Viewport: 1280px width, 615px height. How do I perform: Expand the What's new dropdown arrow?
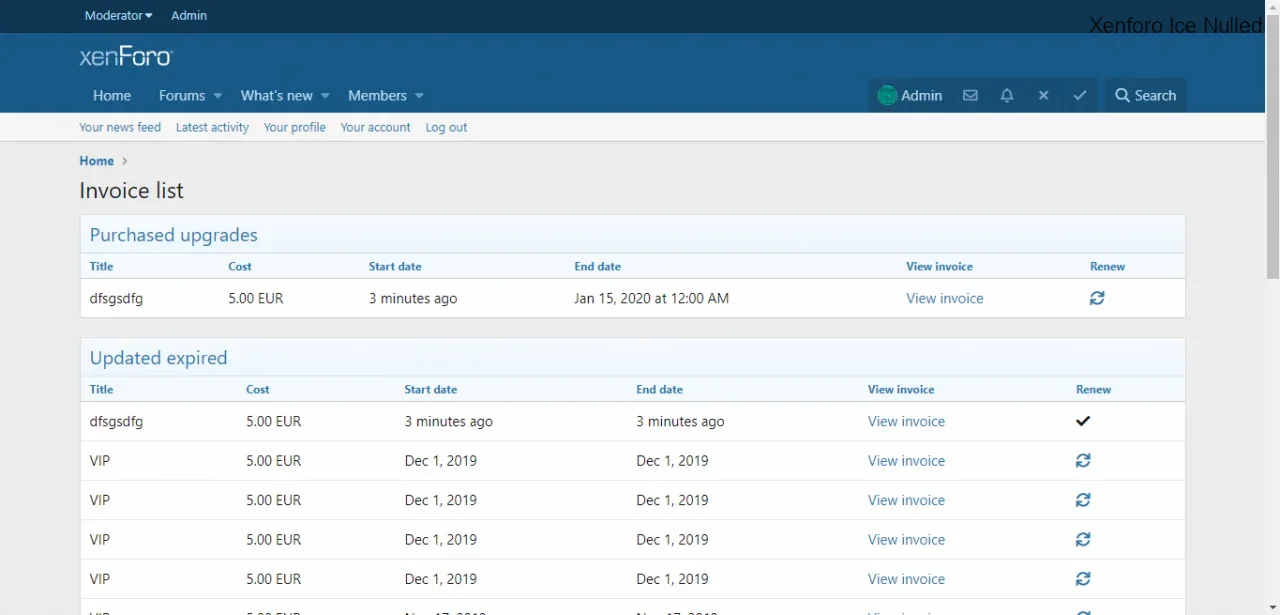[x=325, y=96]
